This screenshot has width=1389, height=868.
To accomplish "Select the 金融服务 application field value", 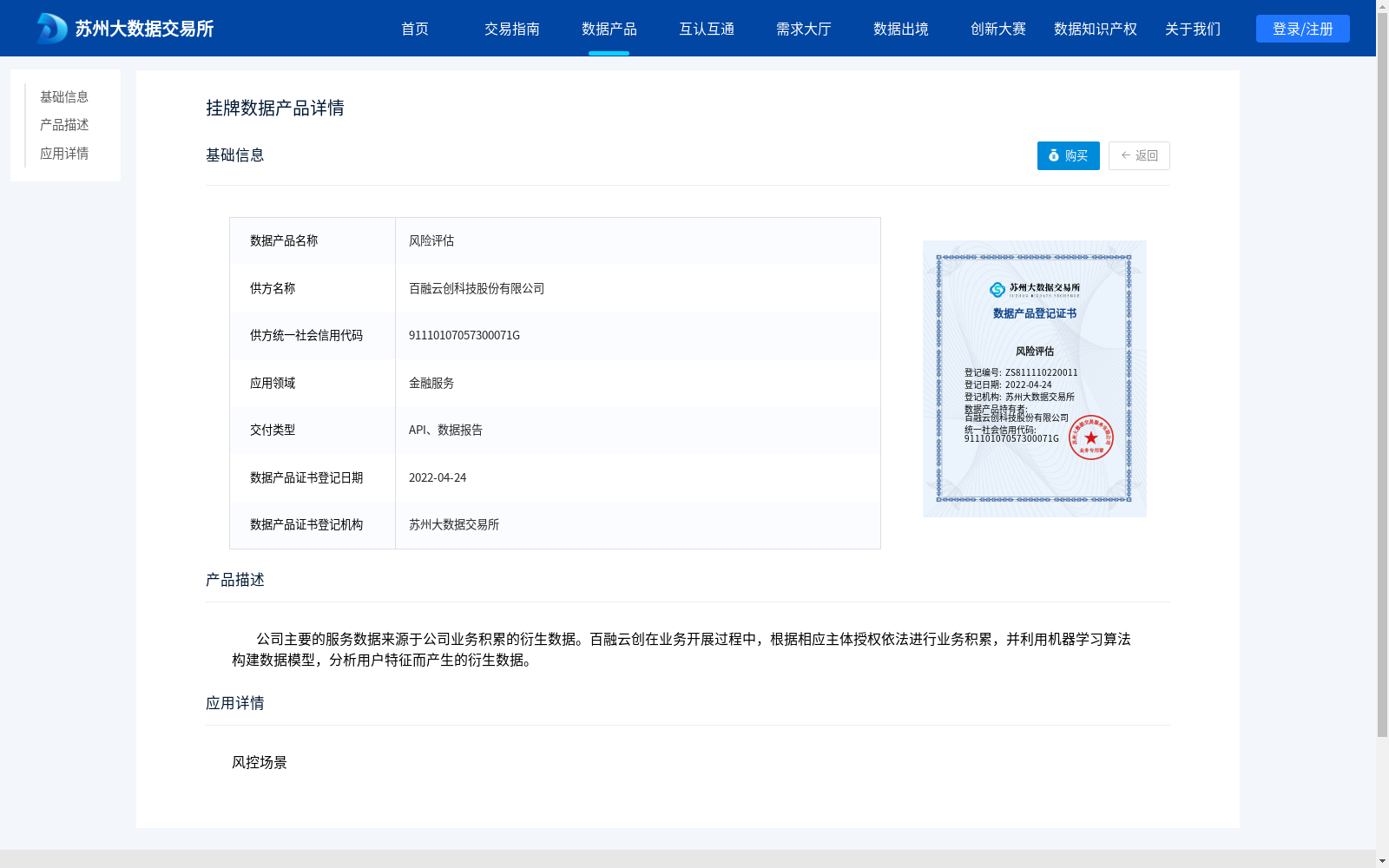I will tap(431, 383).
